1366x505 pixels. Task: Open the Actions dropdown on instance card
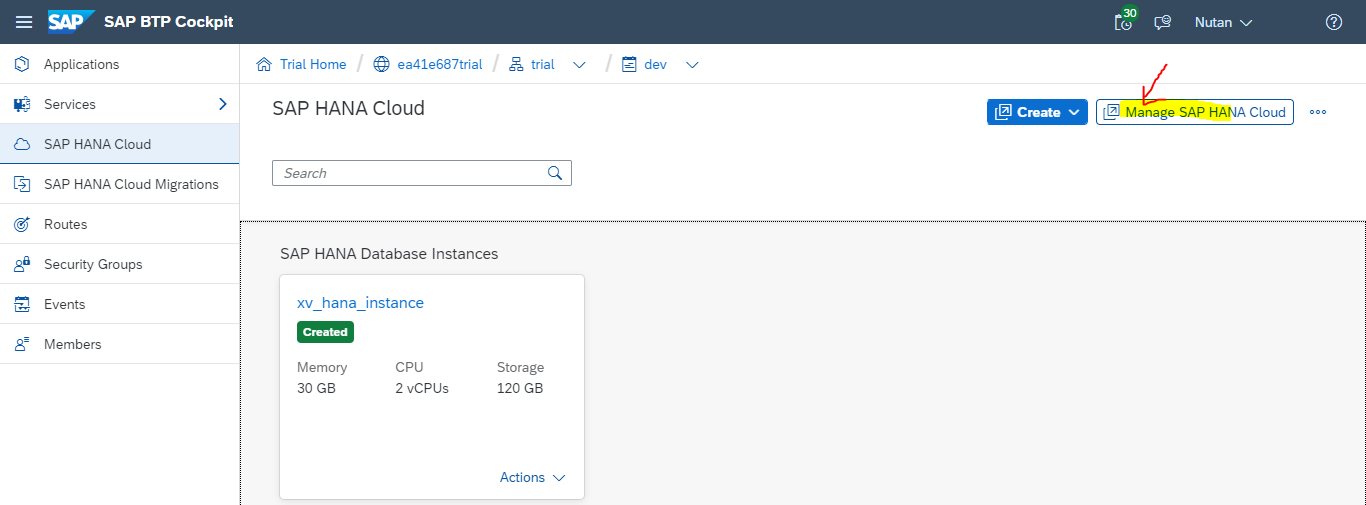(533, 477)
